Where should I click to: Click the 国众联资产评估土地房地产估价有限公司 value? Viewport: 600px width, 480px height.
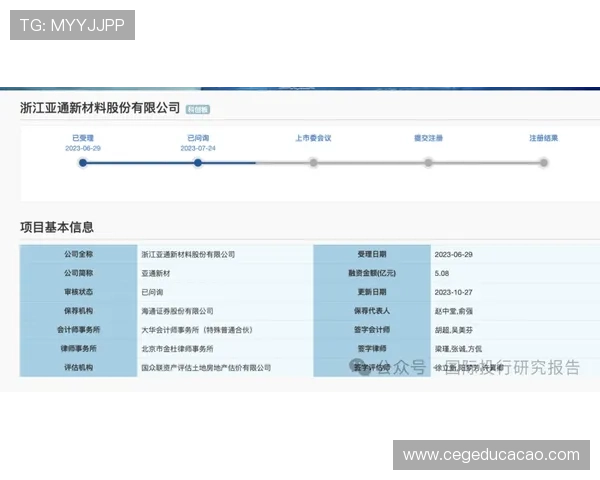206,367
